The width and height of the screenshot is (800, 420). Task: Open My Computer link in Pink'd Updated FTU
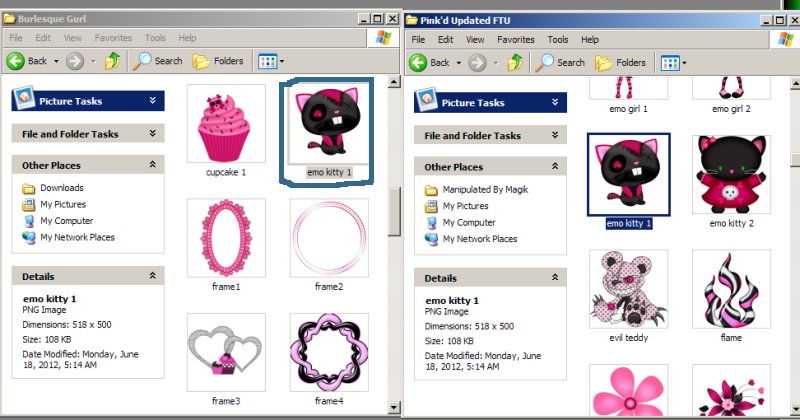[469, 223]
